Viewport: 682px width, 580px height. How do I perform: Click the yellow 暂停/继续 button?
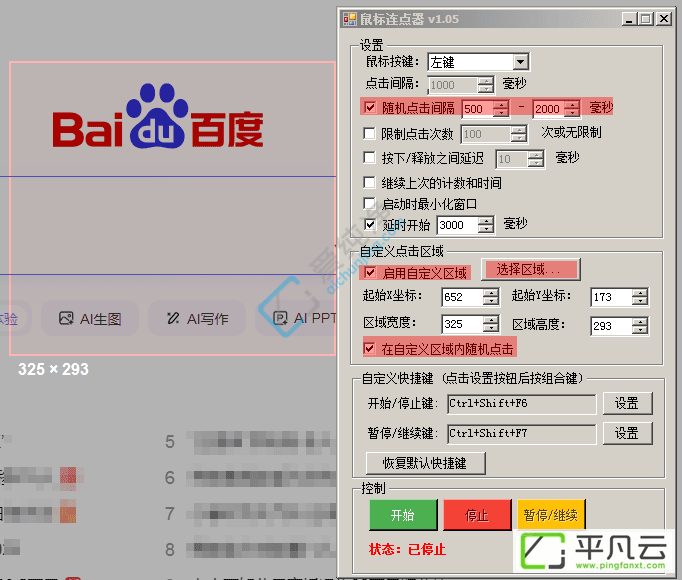(x=551, y=515)
